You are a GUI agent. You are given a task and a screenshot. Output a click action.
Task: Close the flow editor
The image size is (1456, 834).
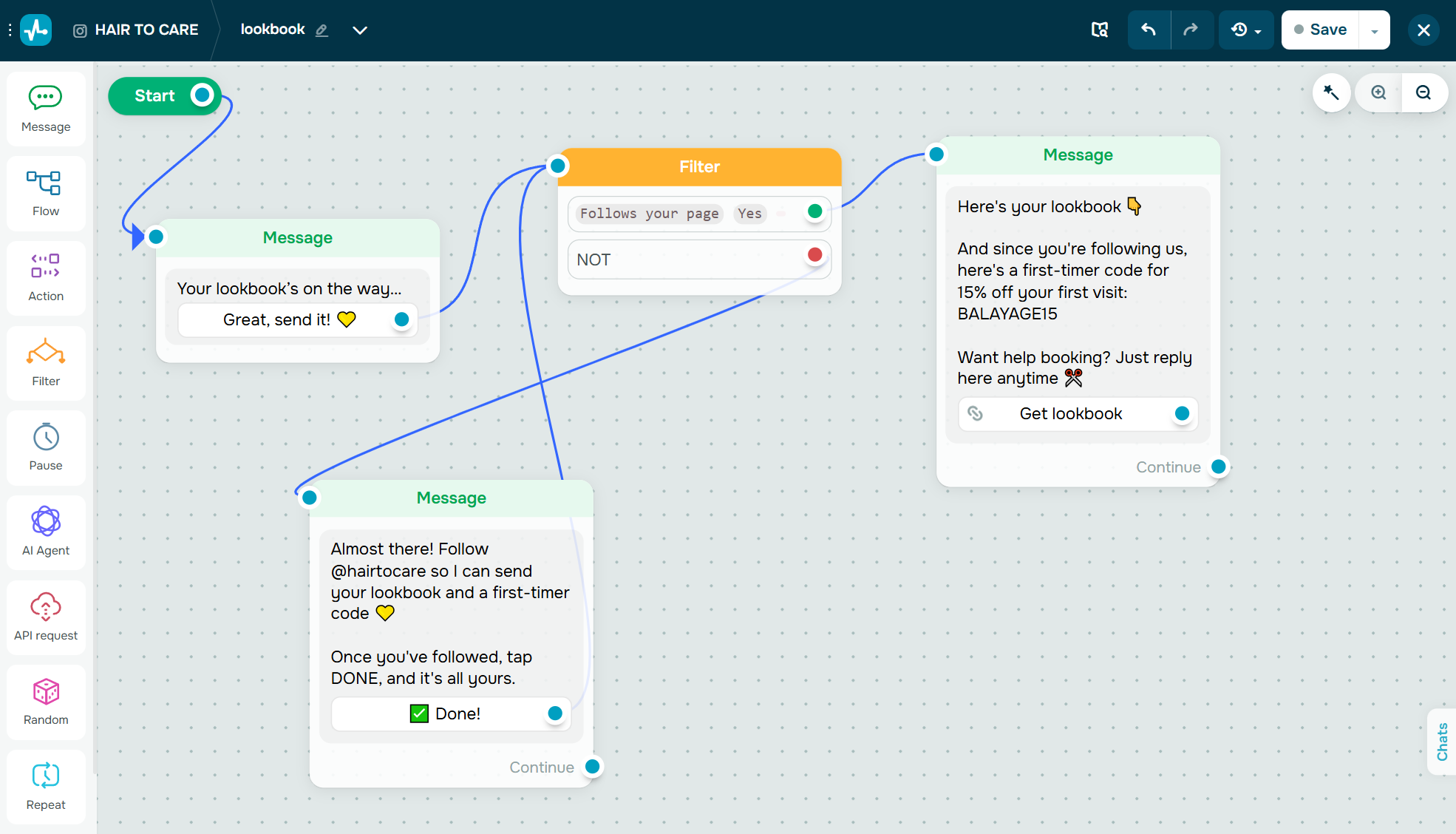pyautogui.click(x=1423, y=30)
